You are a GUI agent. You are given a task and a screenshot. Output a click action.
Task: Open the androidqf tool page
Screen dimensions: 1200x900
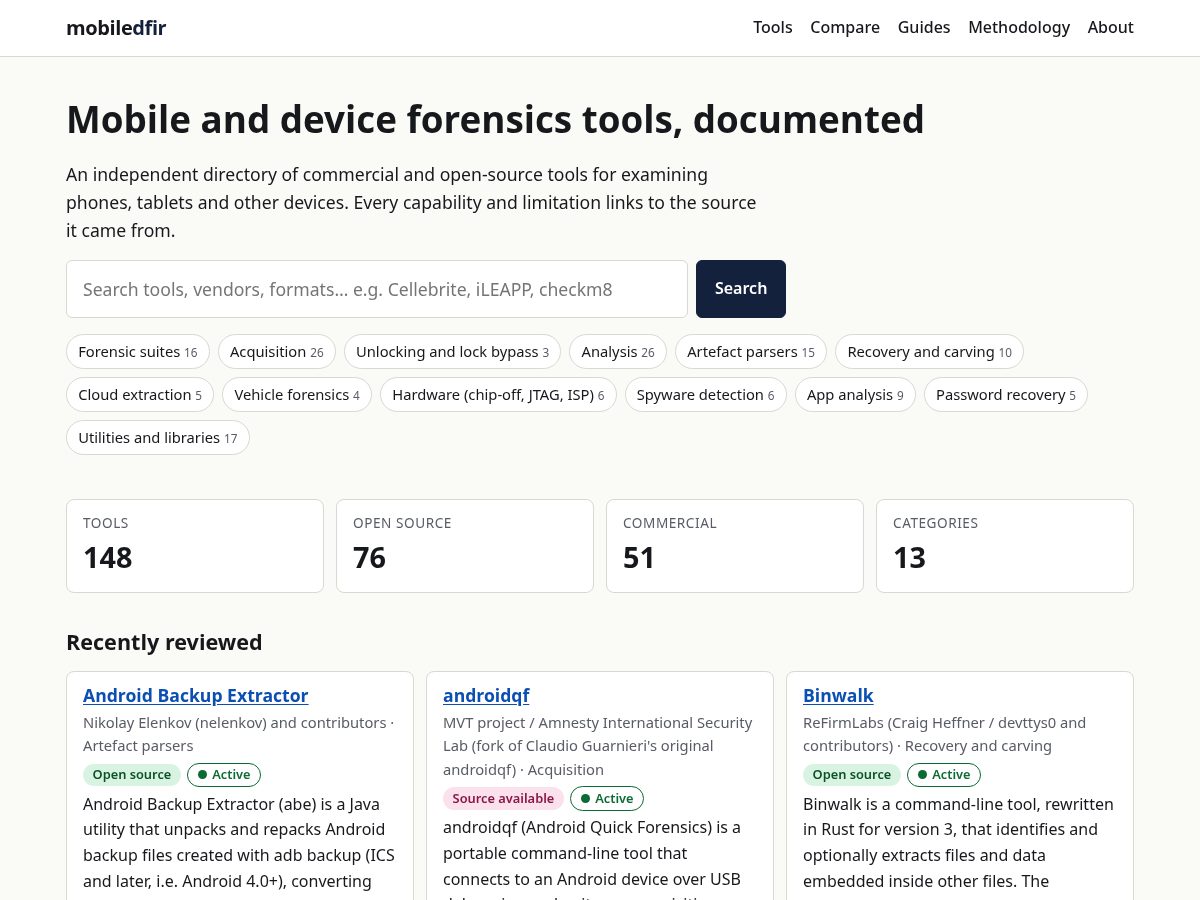(x=486, y=695)
